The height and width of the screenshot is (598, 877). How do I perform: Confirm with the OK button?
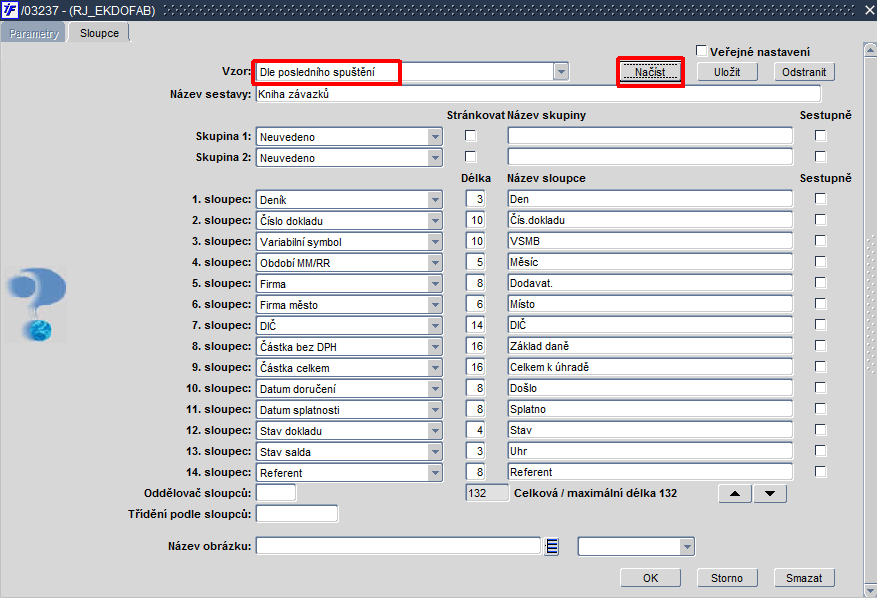click(x=650, y=578)
